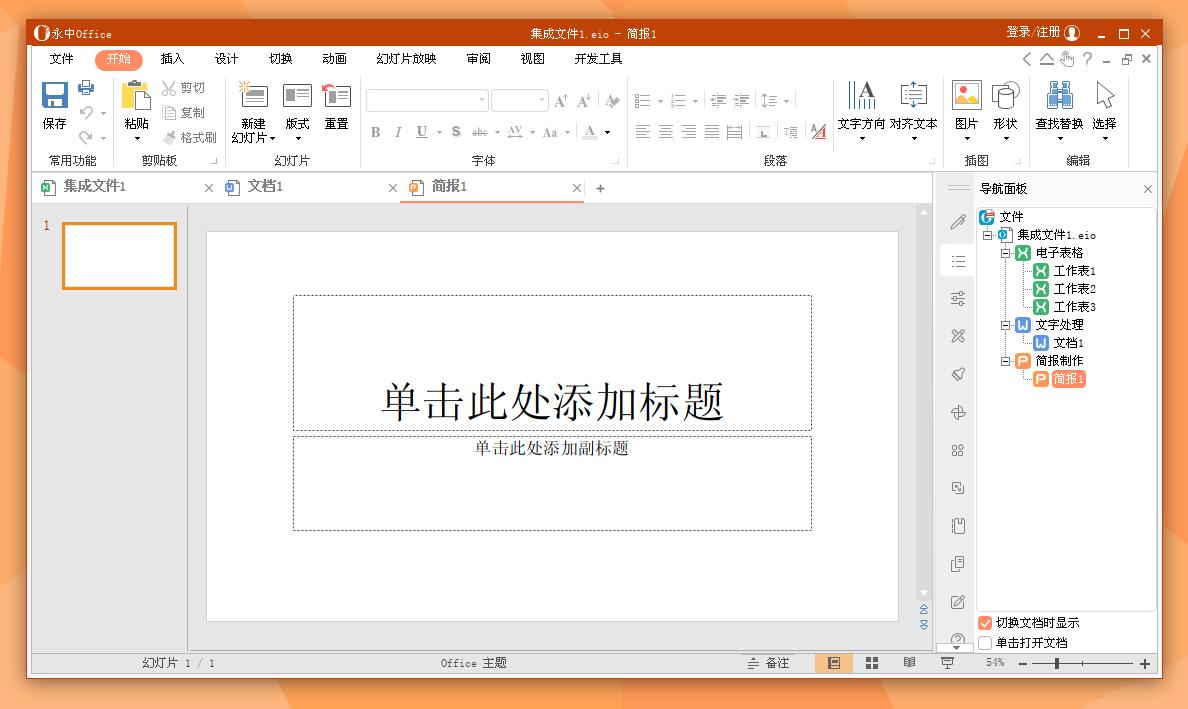Click the 重置 reset button

coord(336,107)
